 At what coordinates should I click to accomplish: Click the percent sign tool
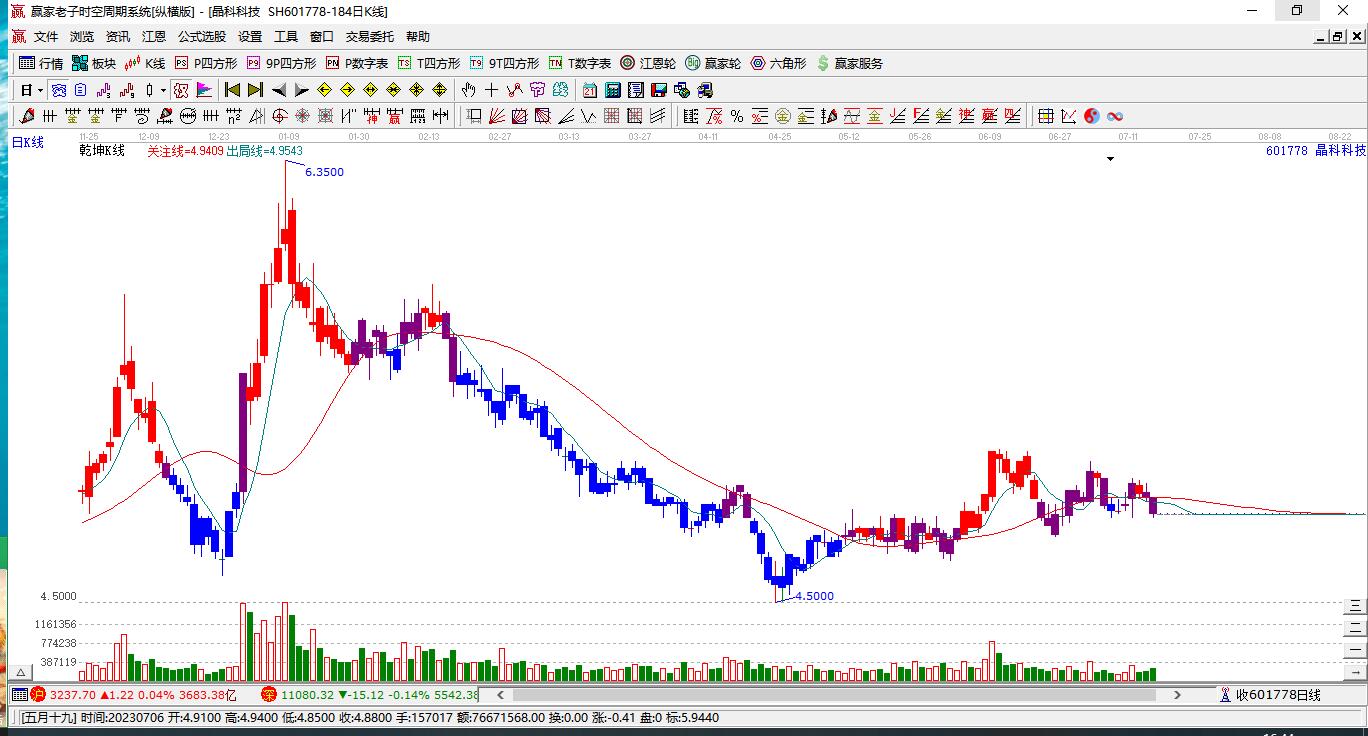(737, 116)
